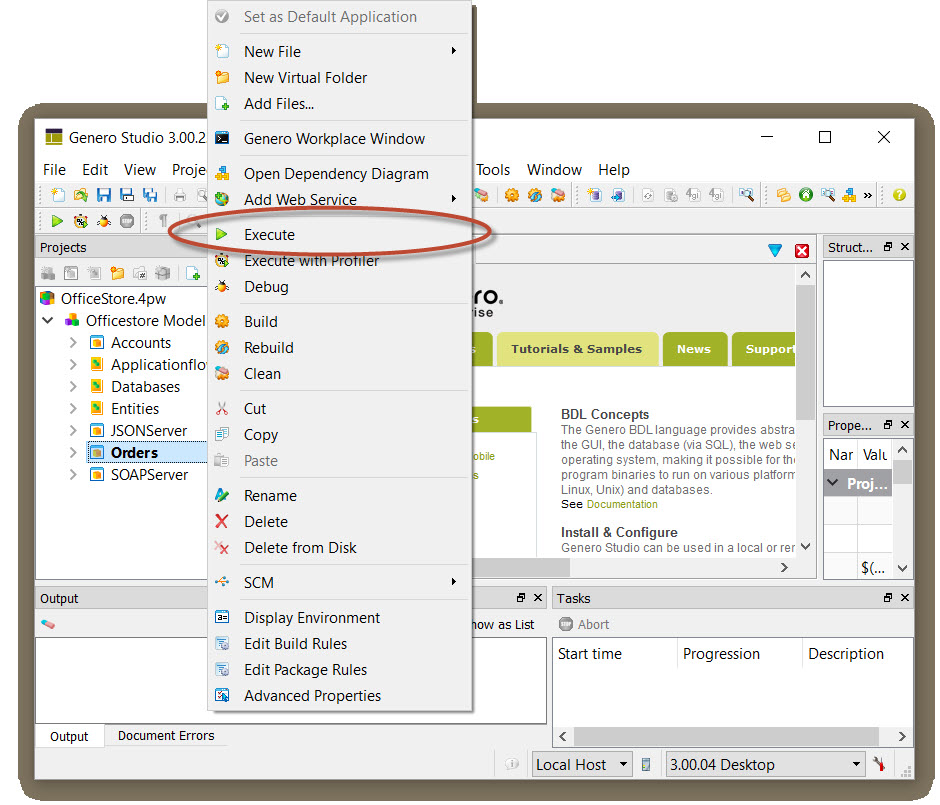This screenshot has height=805, width=940.
Task: Click the Execute with Profiler toolbar icon
Action: pos(81,221)
